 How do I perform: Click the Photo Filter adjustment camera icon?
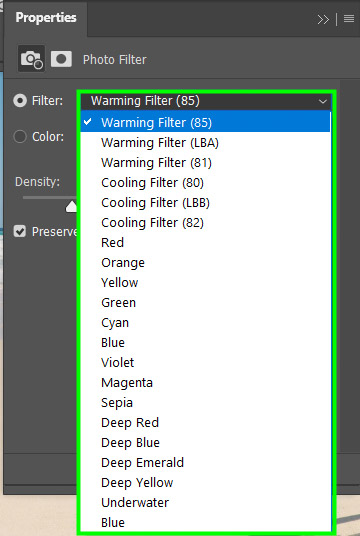31,59
